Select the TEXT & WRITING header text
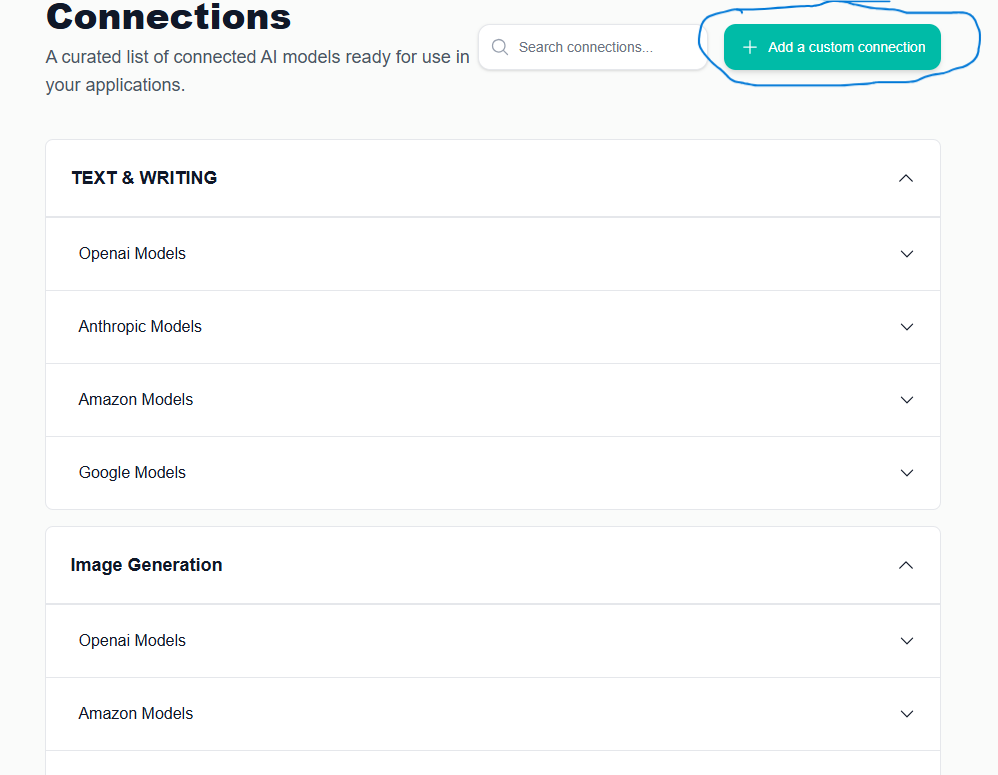998x775 pixels. (144, 178)
